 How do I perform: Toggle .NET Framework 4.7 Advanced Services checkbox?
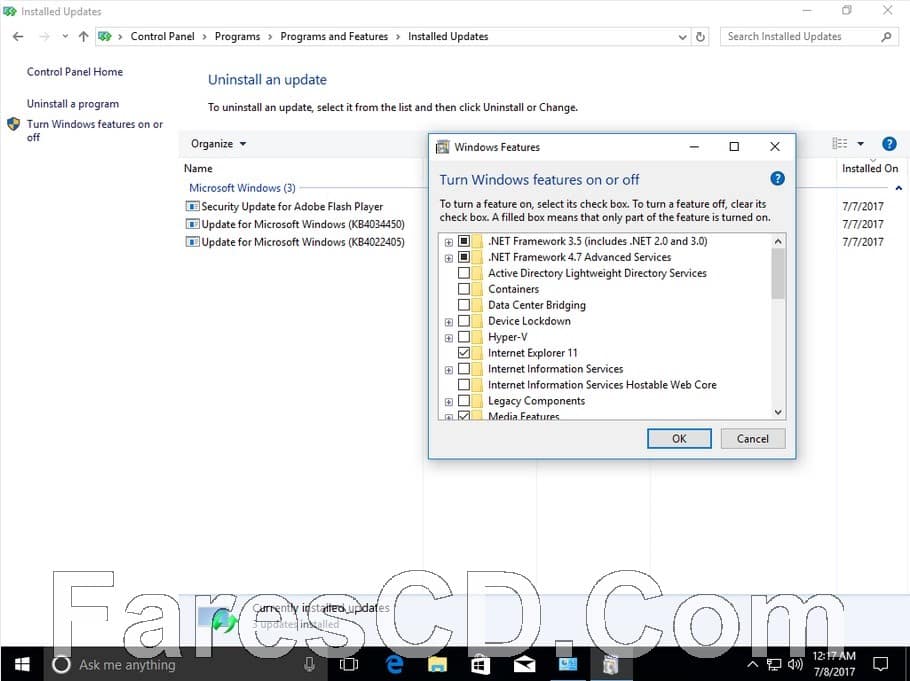[x=464, y=256]
